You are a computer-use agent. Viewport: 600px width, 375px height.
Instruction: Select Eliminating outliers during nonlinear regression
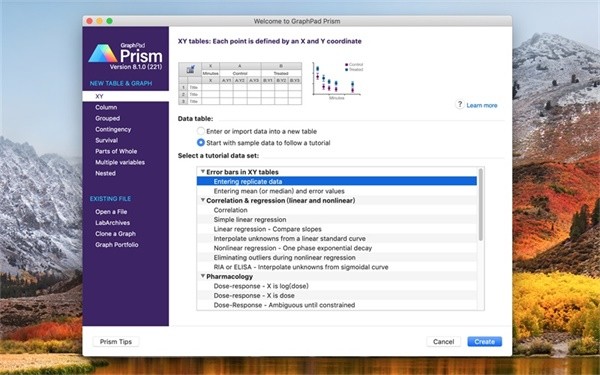(x=337, y=258)
